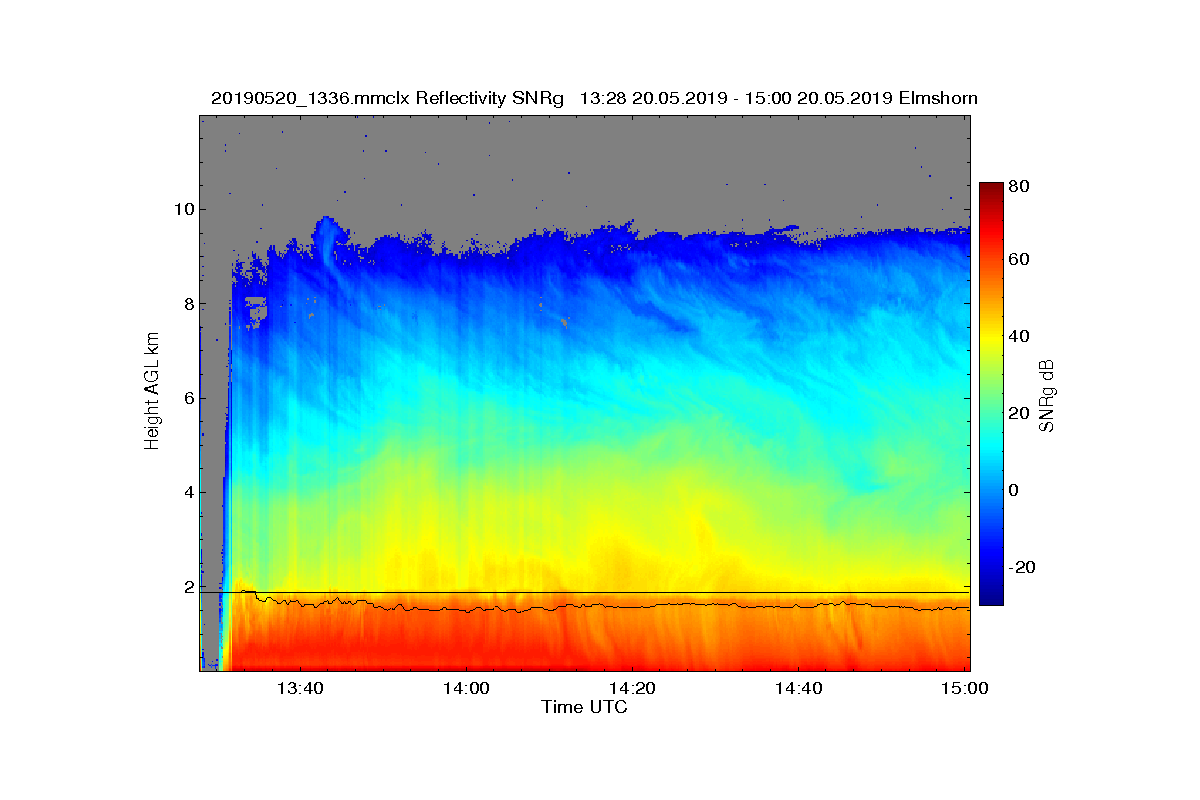Click the height tick label 6

[x=189, y=398]
